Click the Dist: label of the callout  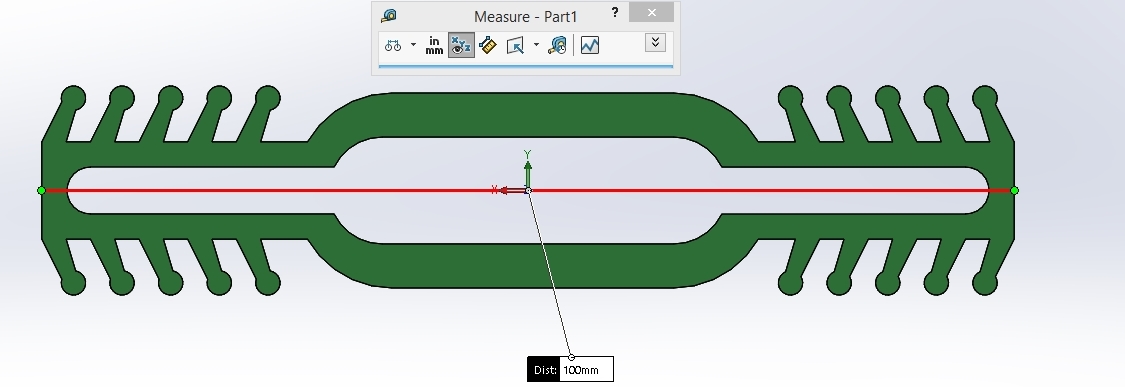tap(544, 370)
